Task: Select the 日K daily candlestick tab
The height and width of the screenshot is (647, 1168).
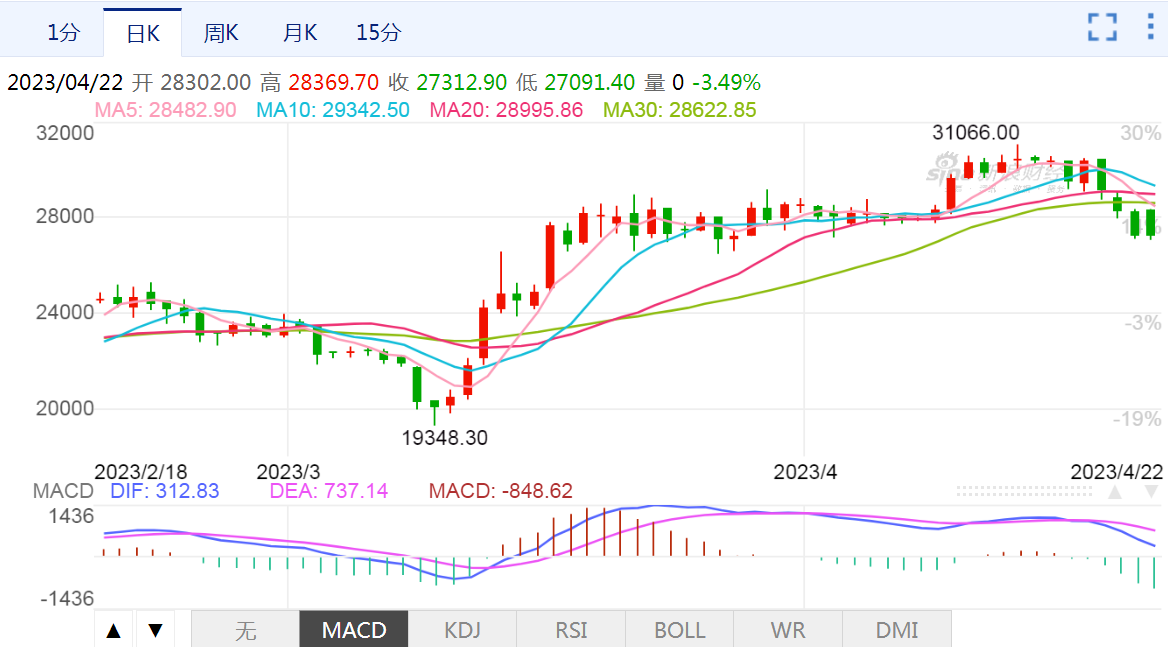Action: (142, 33)
